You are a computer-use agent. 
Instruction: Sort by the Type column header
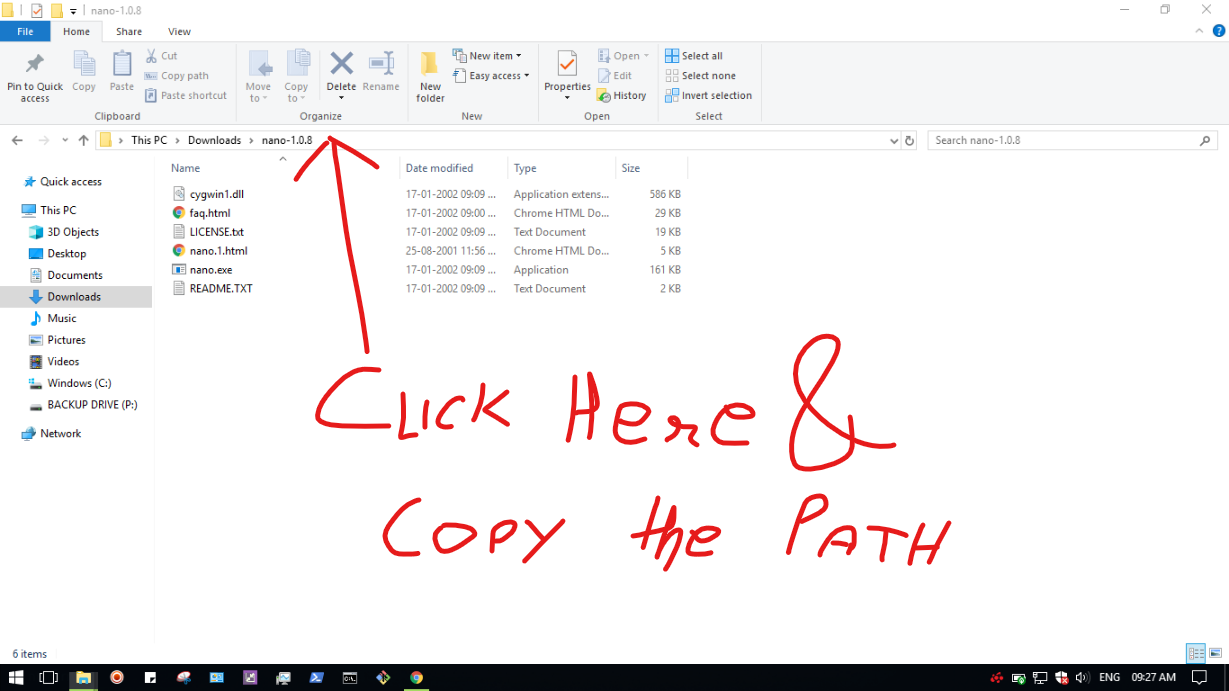[560, 168]
